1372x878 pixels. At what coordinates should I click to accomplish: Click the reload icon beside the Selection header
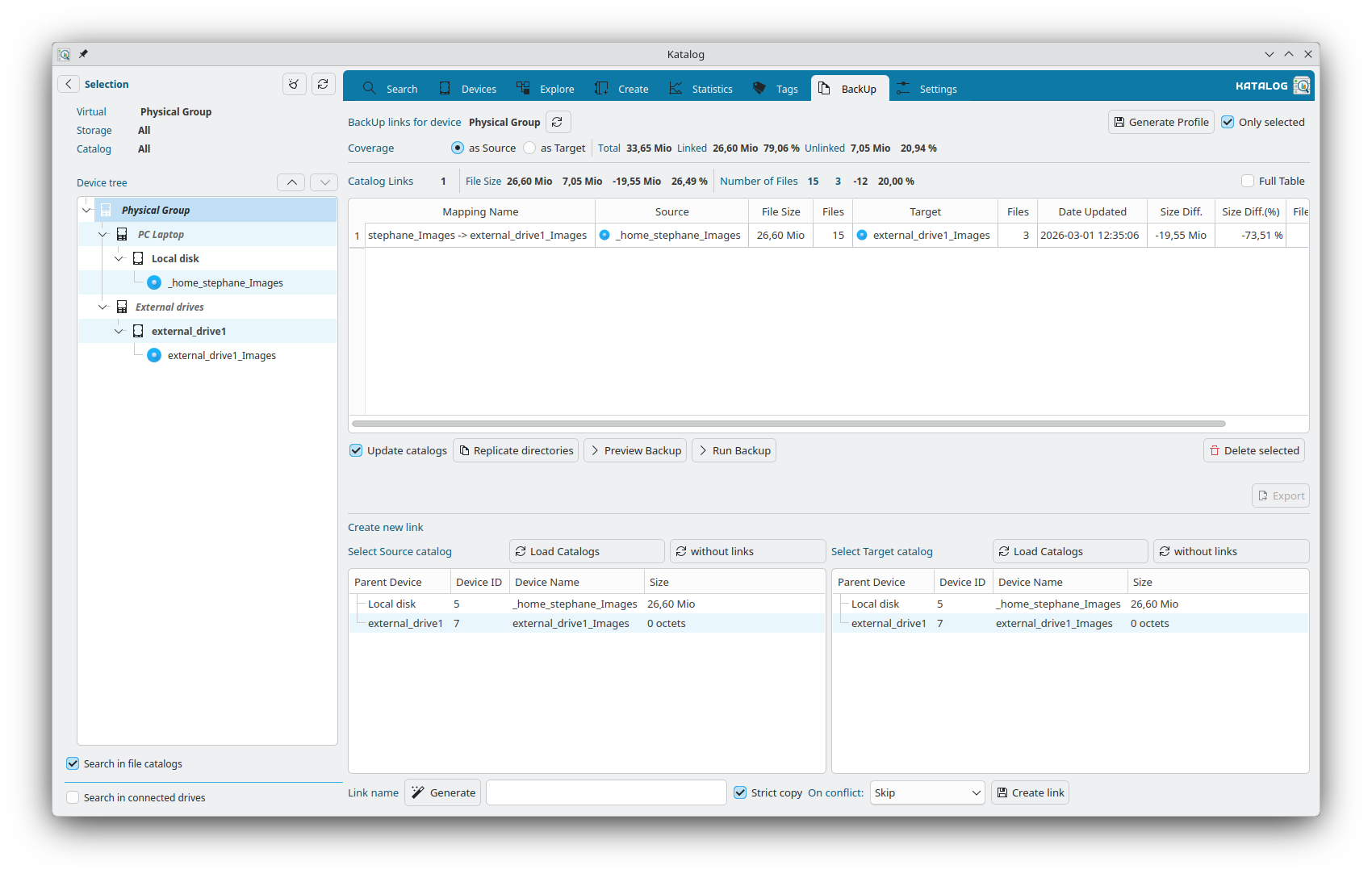click(324, 84)
